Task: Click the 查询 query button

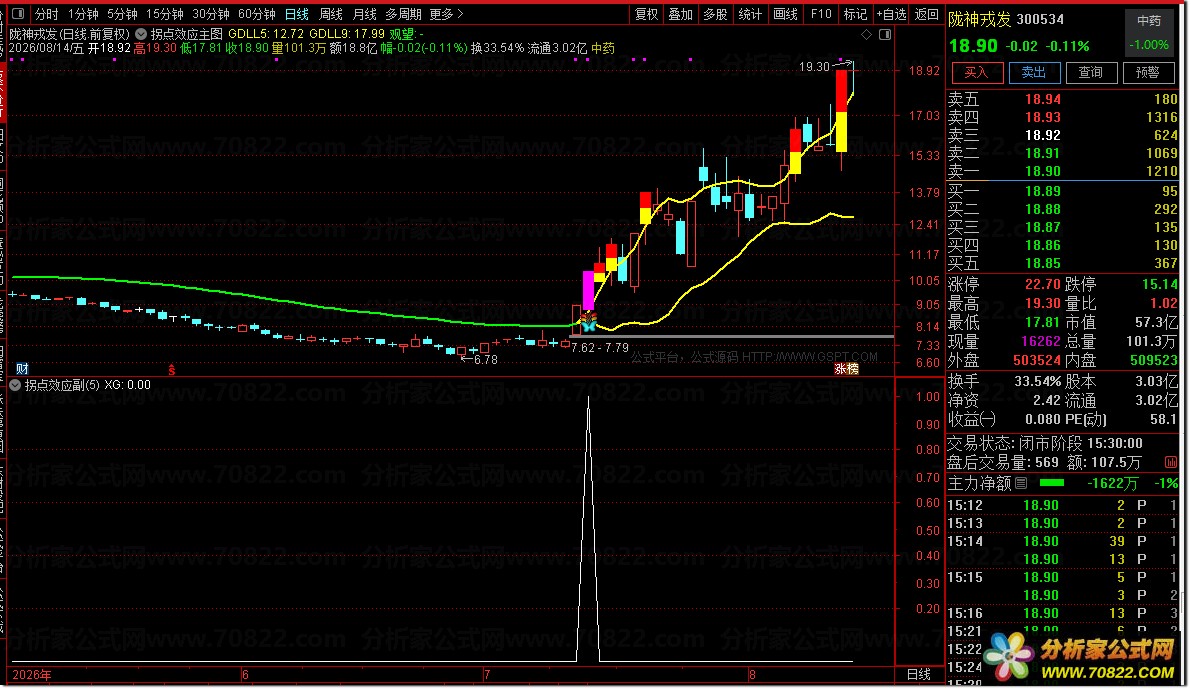Action: [x=1091, y=72]
